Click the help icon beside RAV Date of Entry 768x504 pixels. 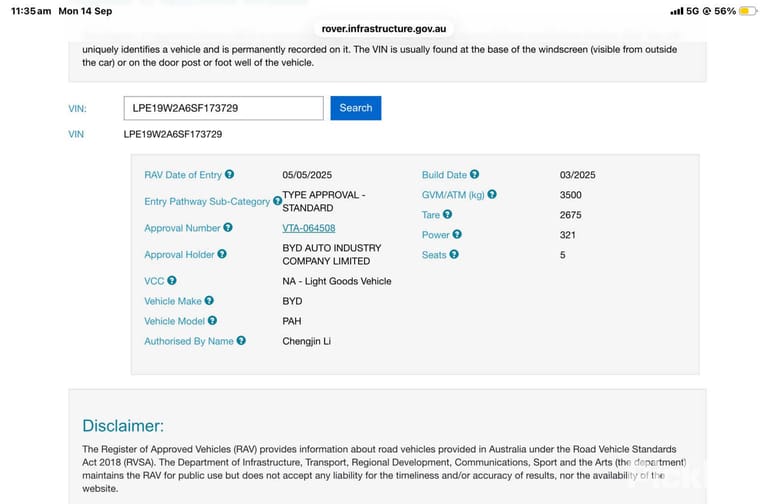click(229, 174)
